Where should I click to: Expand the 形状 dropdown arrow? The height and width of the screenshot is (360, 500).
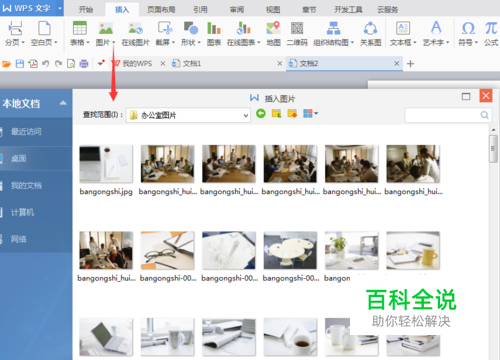pyautogui.click(x=199, y=42)
